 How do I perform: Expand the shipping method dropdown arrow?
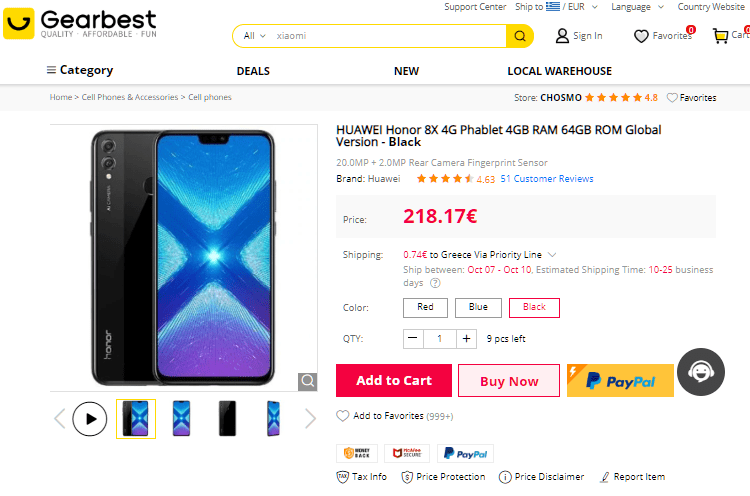click(552, 255)
